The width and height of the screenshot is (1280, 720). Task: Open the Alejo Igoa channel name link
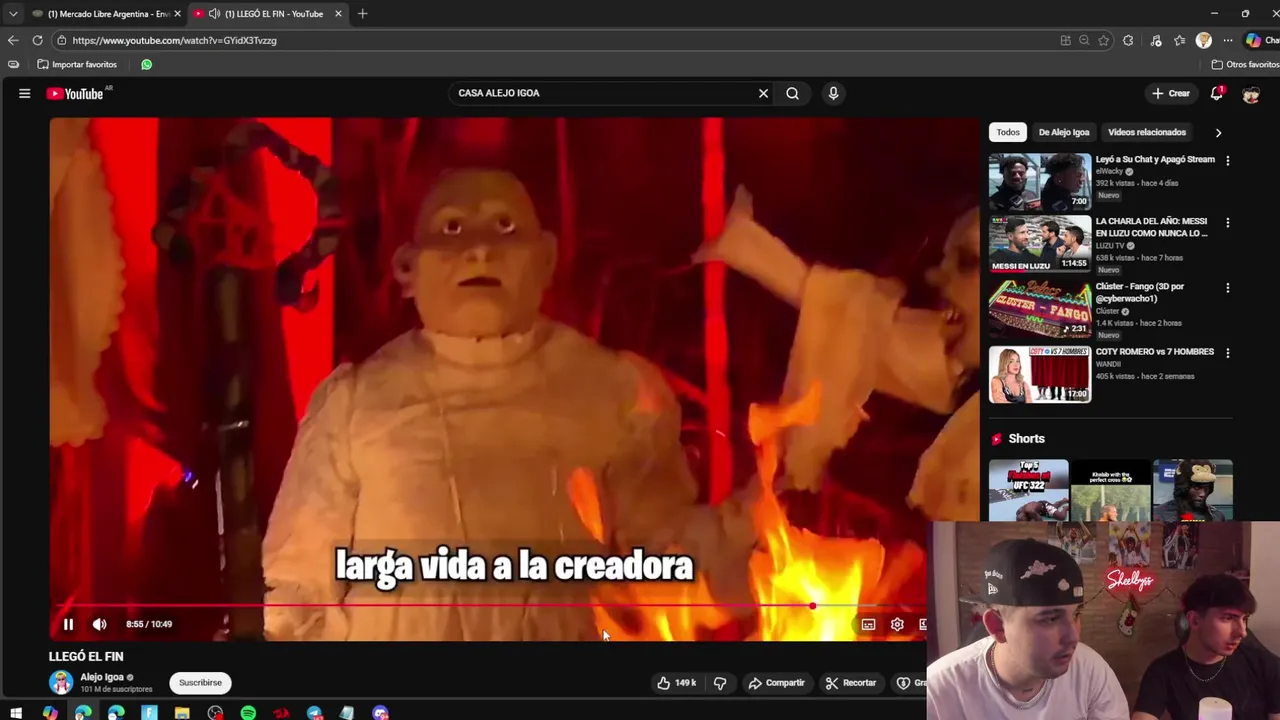pyautogui.click(x=102, y=677)
